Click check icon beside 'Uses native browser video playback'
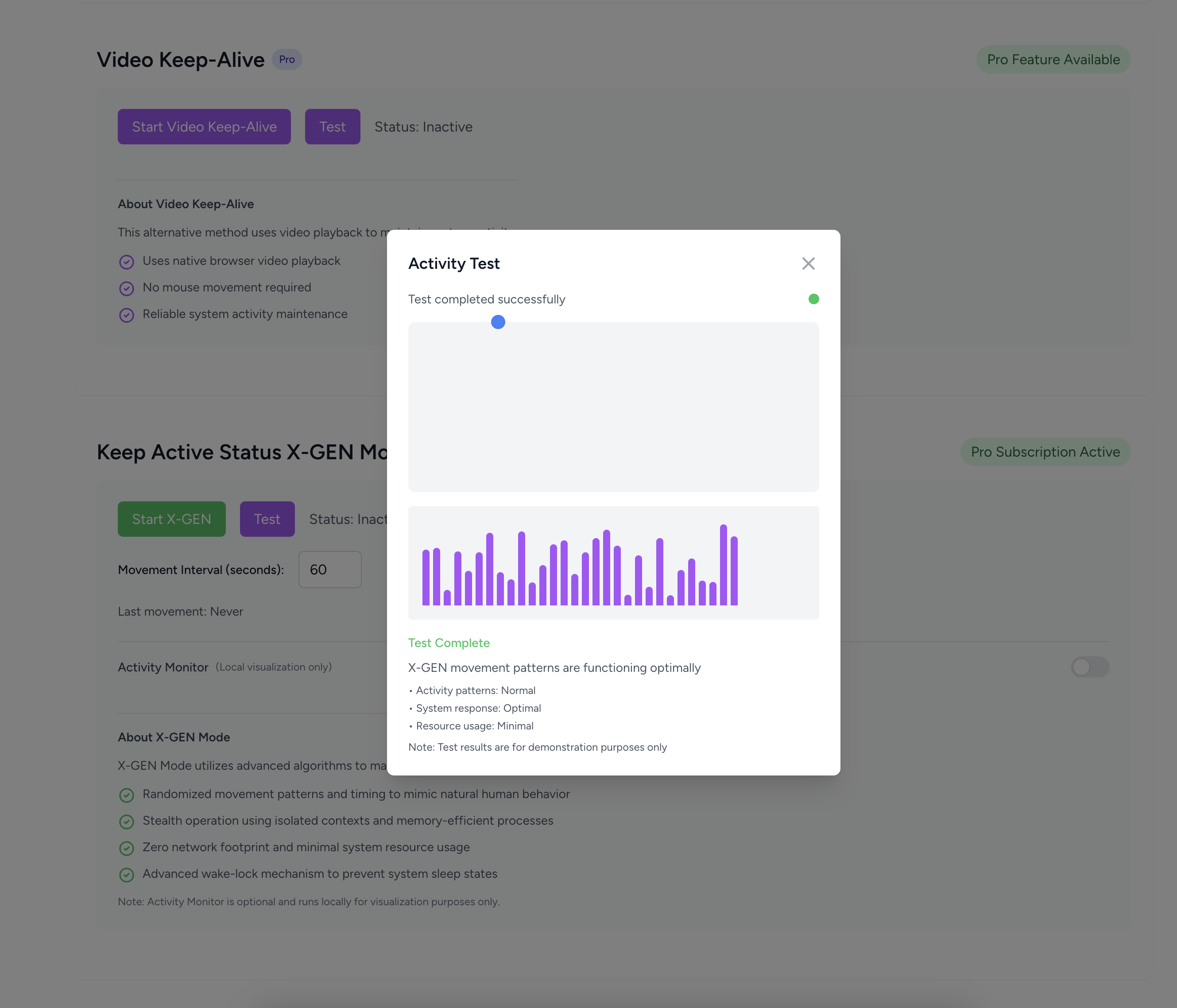The image size is (1177, 1008). tap(127, 261)
